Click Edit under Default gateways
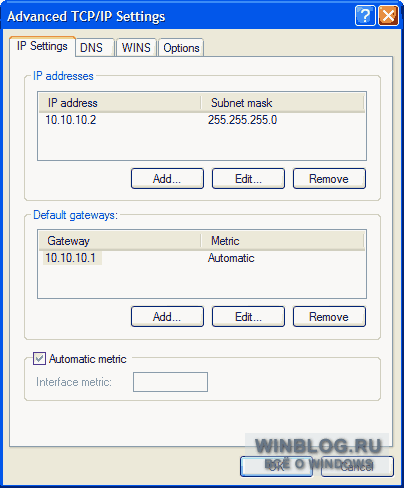This screenshot has height=488, width=404. pos(248,317)
